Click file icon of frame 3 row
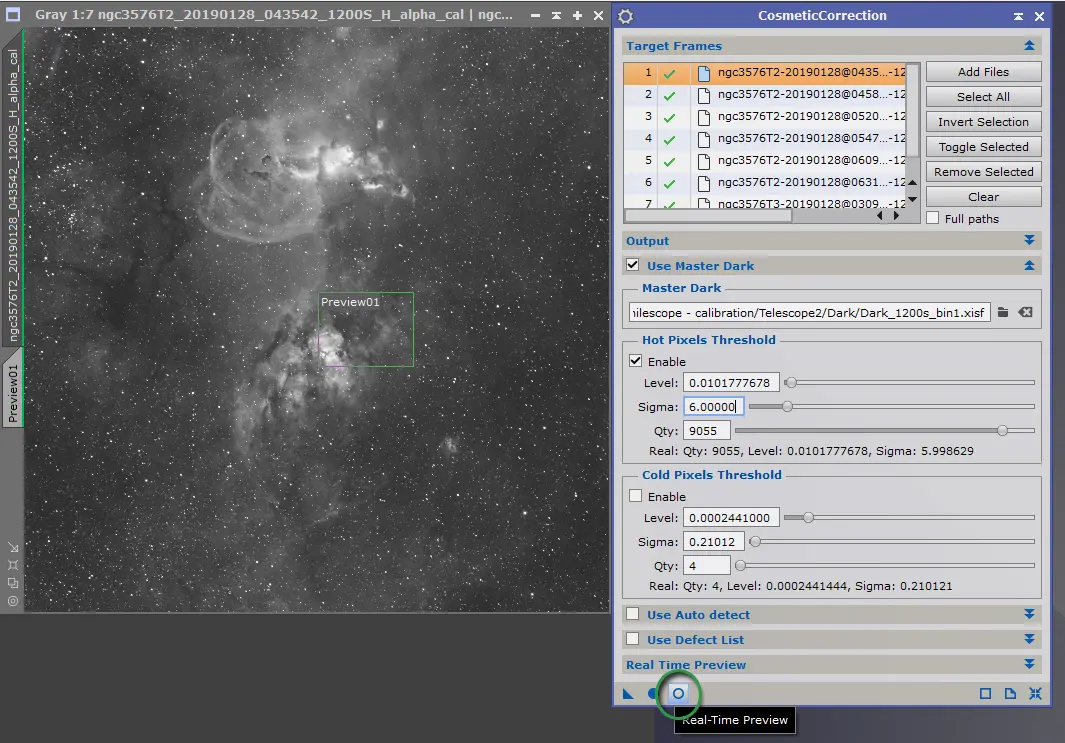1065x743 pixels. point(704,117)
